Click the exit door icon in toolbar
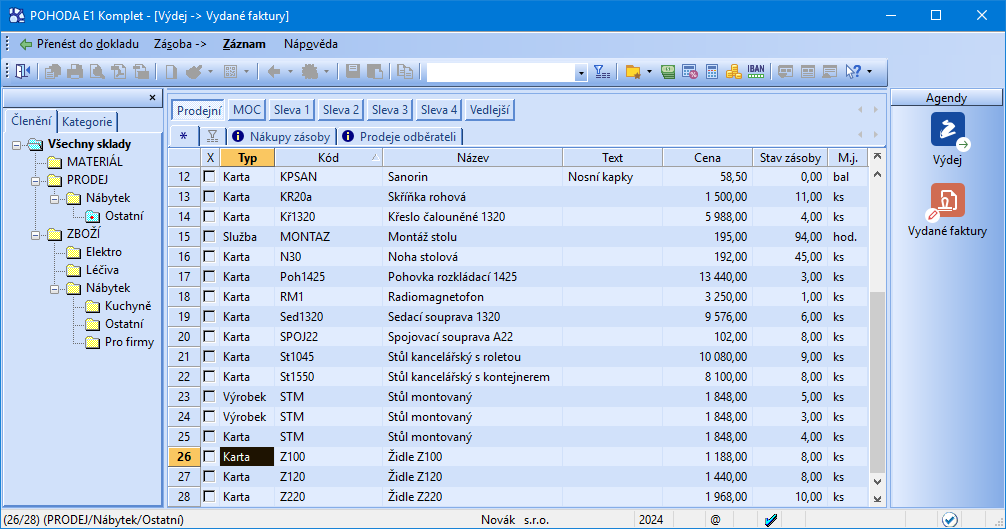Image resolution: width=1006 pixels, height=529 pixels. tap(23, 72)
